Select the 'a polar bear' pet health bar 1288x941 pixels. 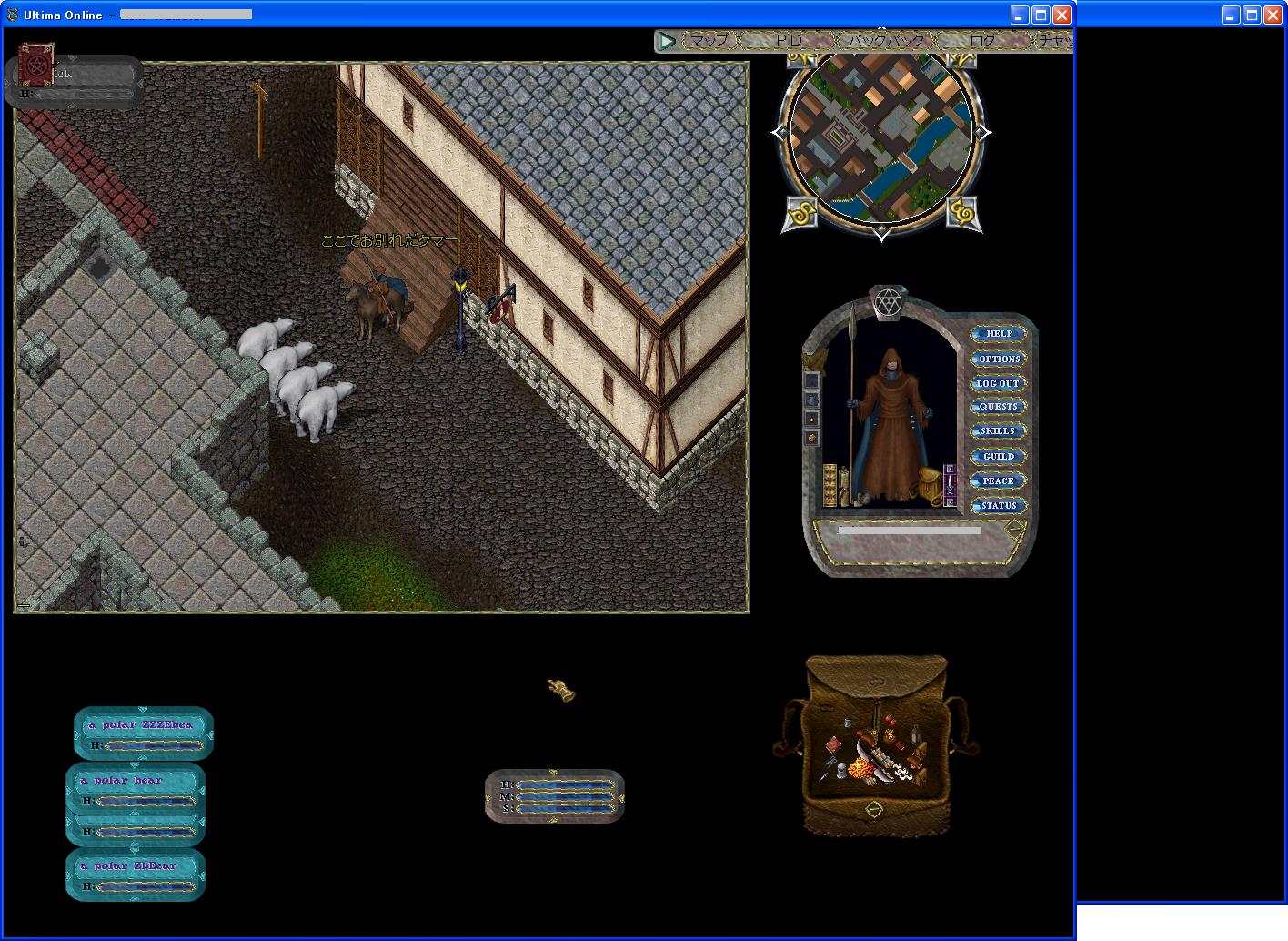pyautogui.click(x=136, y=789)
